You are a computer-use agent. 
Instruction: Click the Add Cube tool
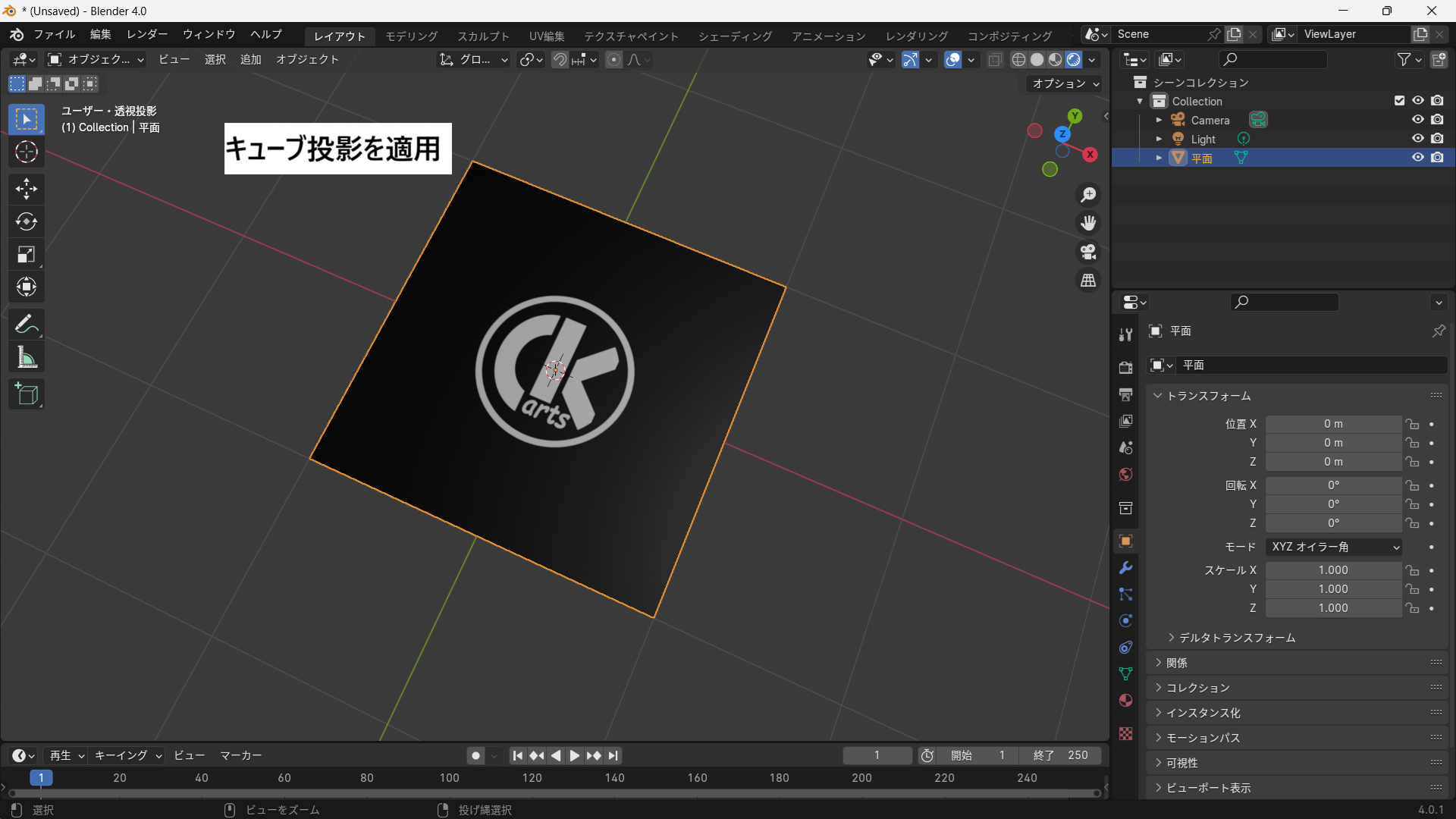(x=27, y=394)
